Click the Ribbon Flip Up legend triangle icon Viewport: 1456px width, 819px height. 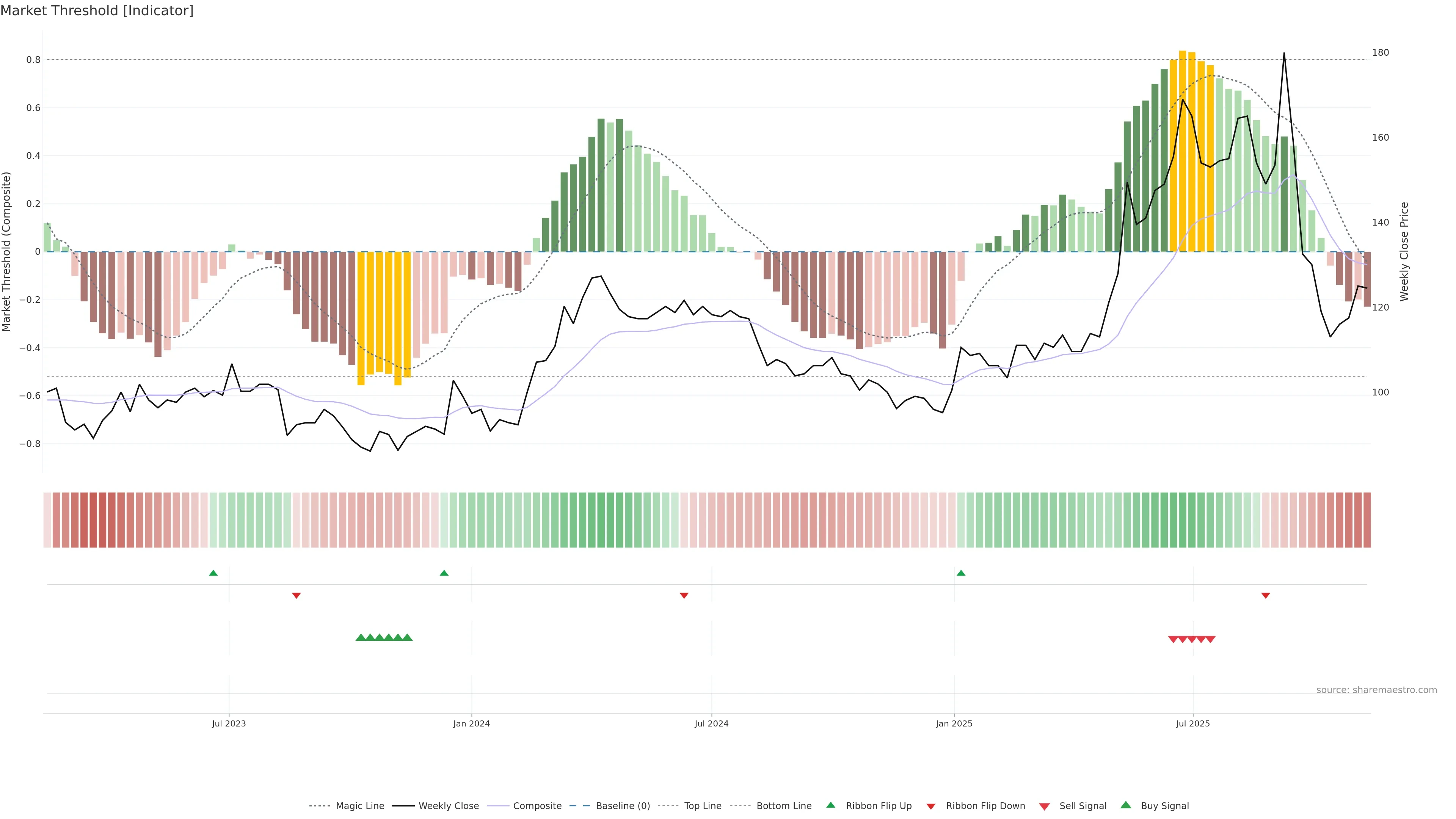[x=830, y=805]
